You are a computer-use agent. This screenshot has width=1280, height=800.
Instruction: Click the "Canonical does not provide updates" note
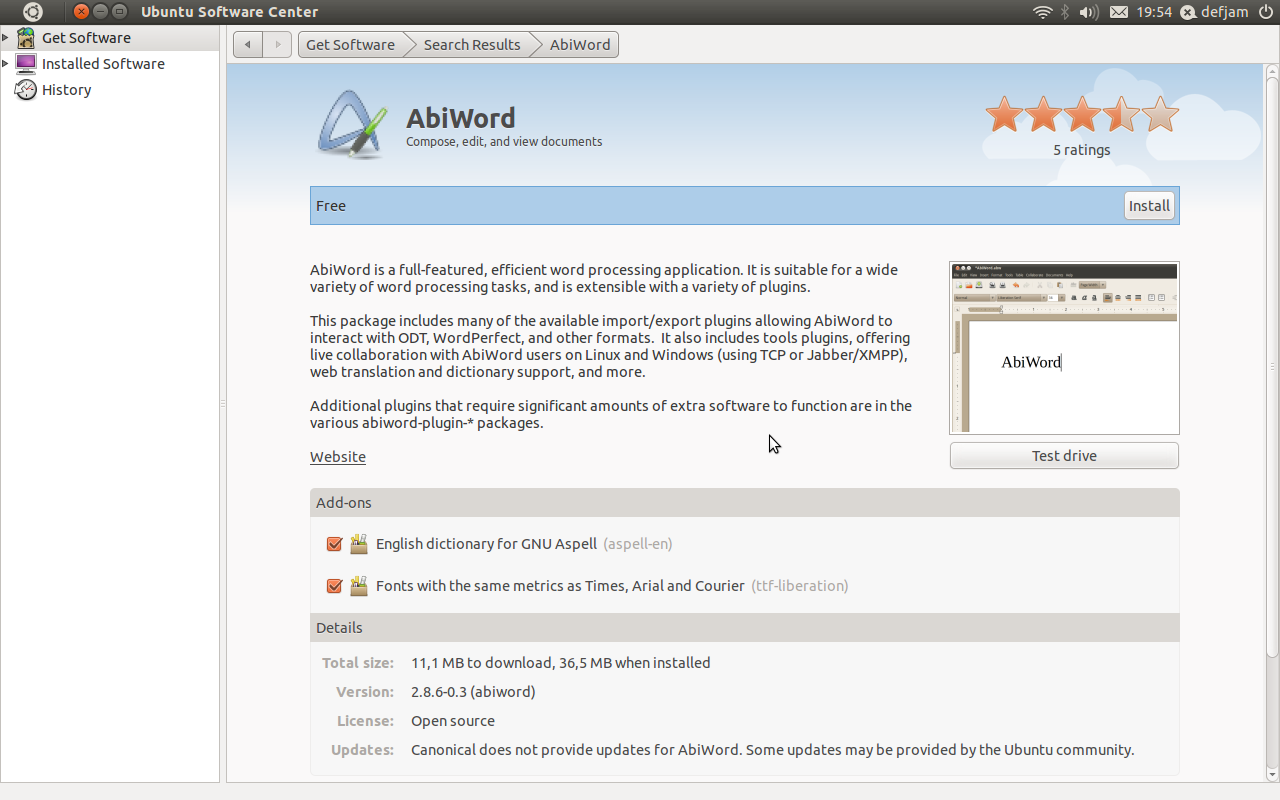pos(772,750)
